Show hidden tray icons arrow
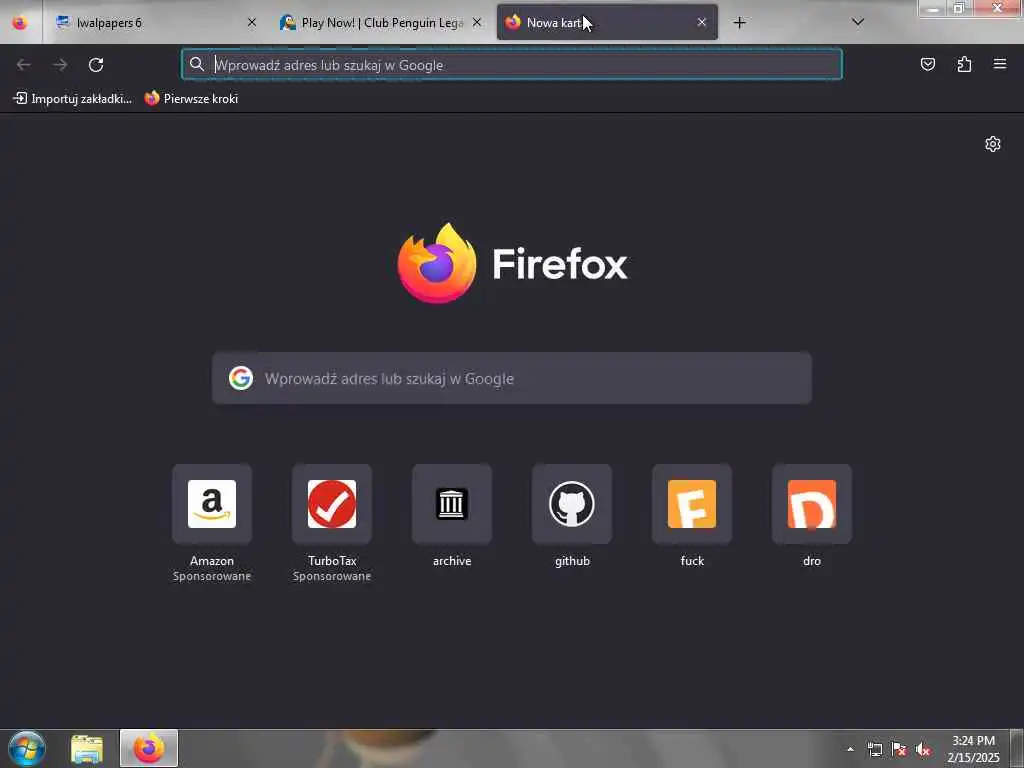Viewport: 1024px width, 768px height. click(850, 749)
